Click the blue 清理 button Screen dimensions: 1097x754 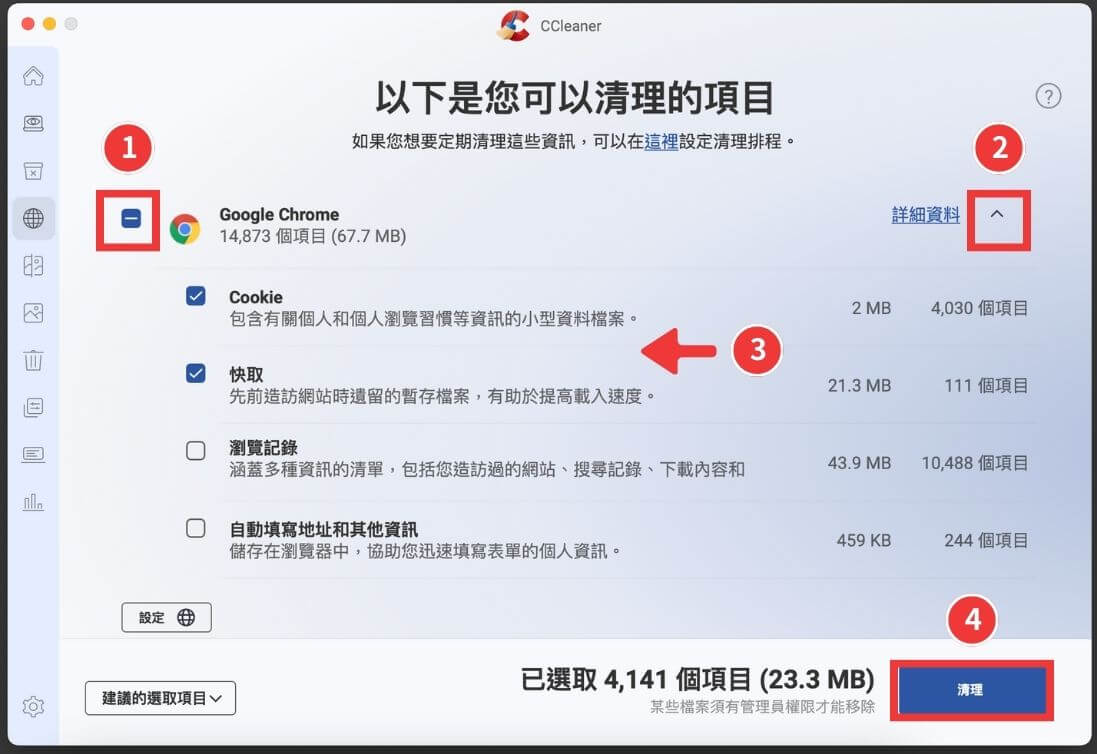[x=972, y=690]
